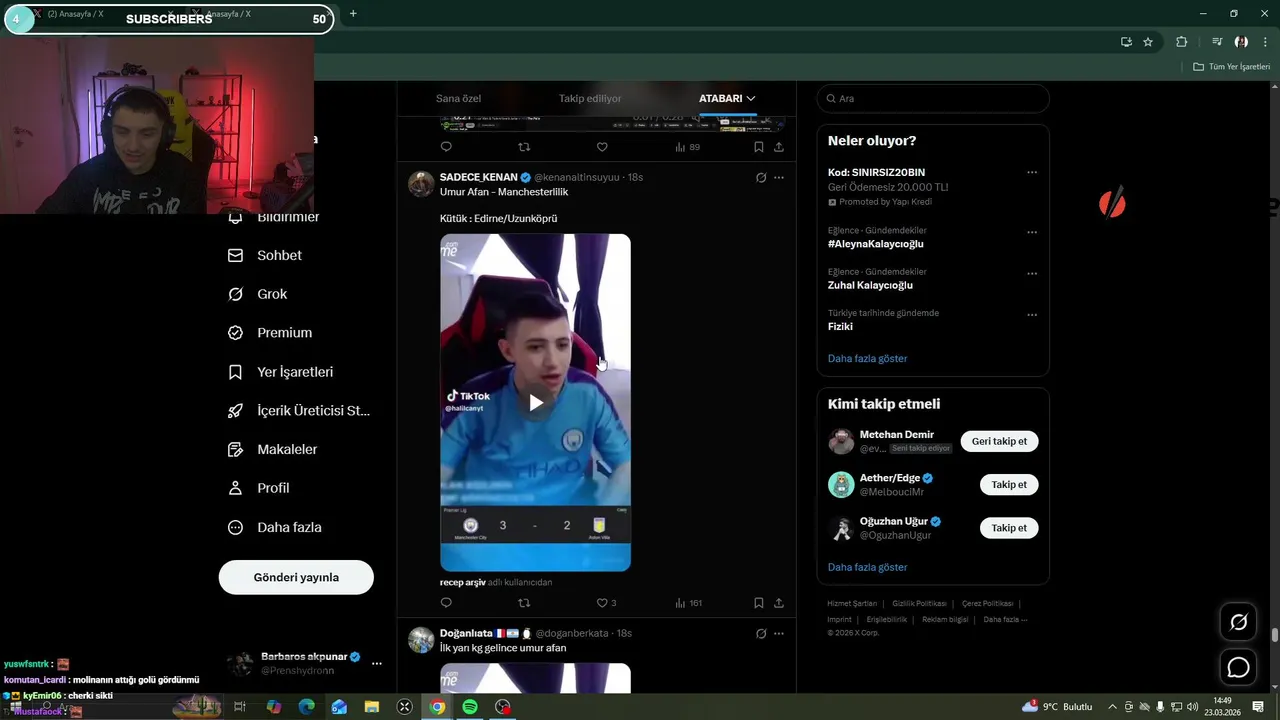Share the post with 89 views
This screenshot has width=1280, height=720.
pyautogui.click(x=779, y=147)
